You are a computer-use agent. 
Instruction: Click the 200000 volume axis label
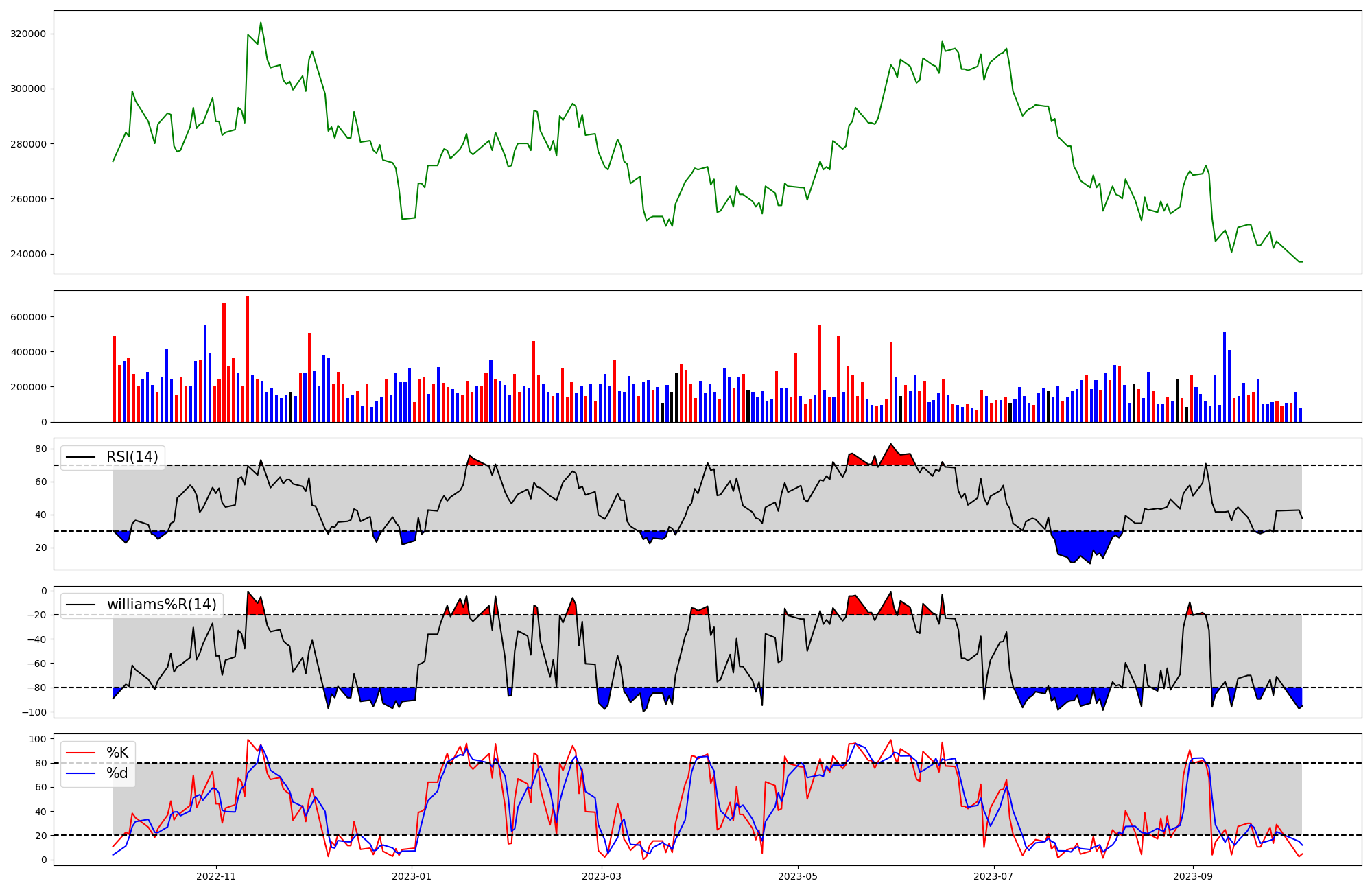[28, 387]
